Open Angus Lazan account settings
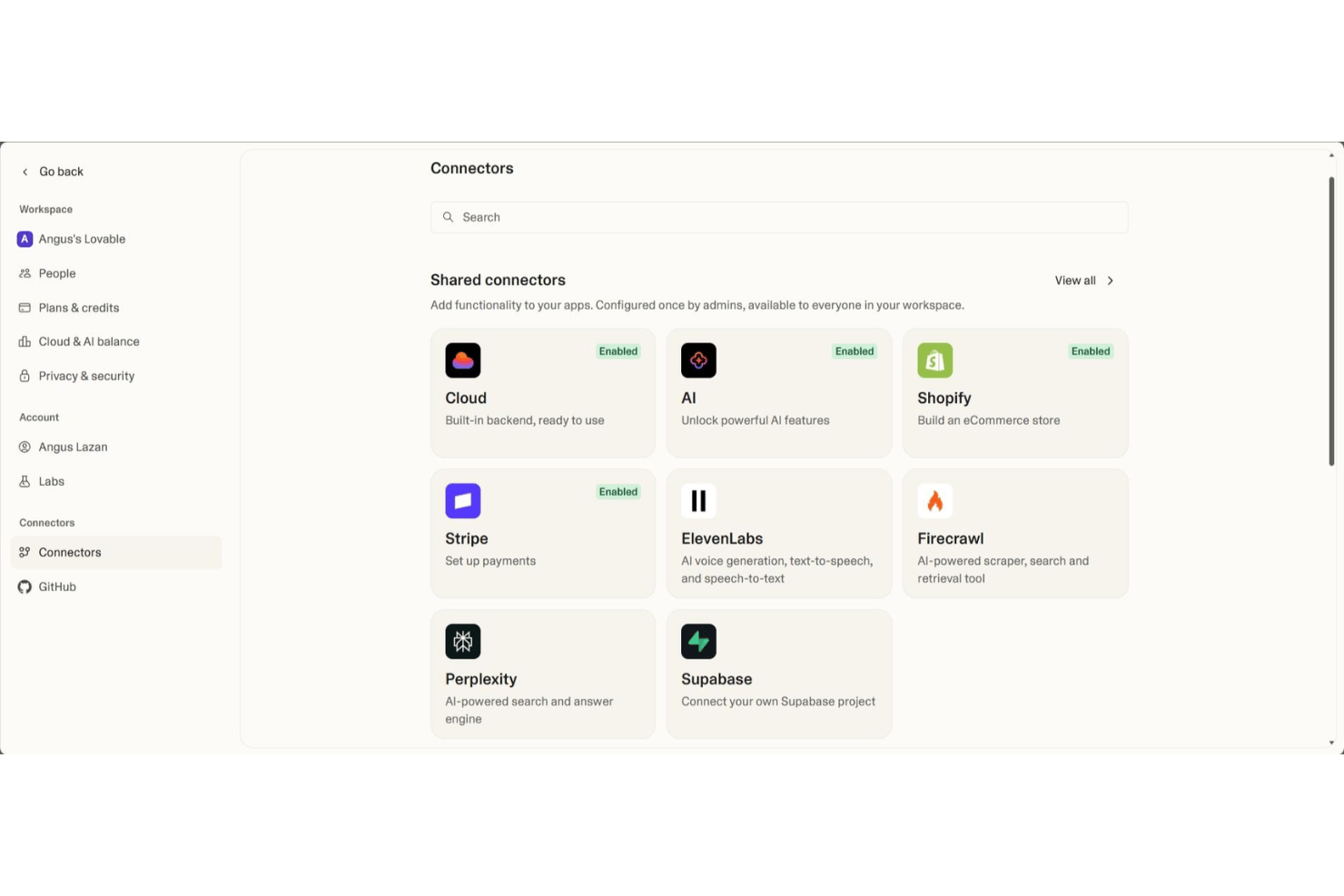The image size is (1344, 896). tap(116, 447)
